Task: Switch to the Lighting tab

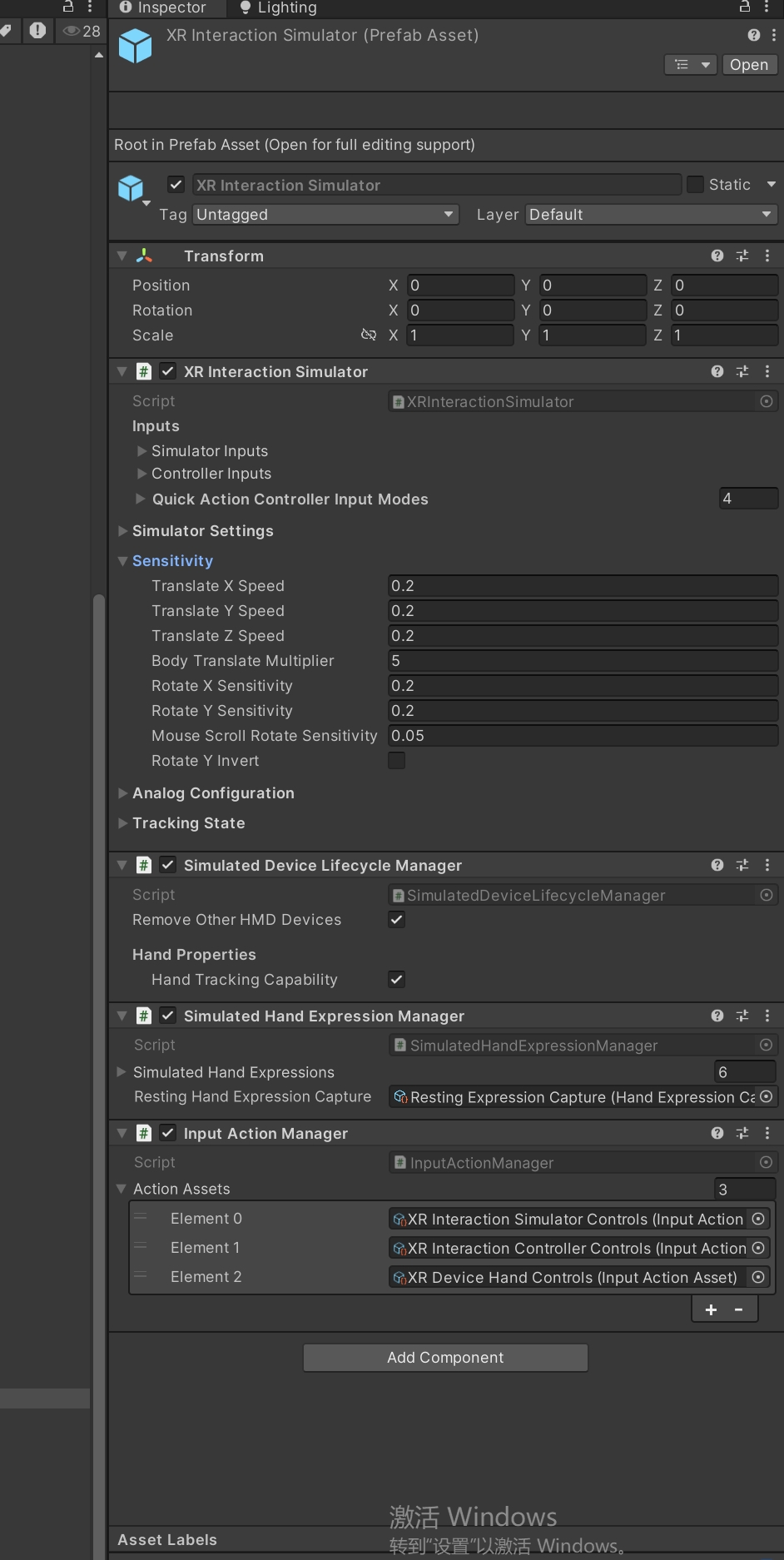Action: tap(278, 7)
